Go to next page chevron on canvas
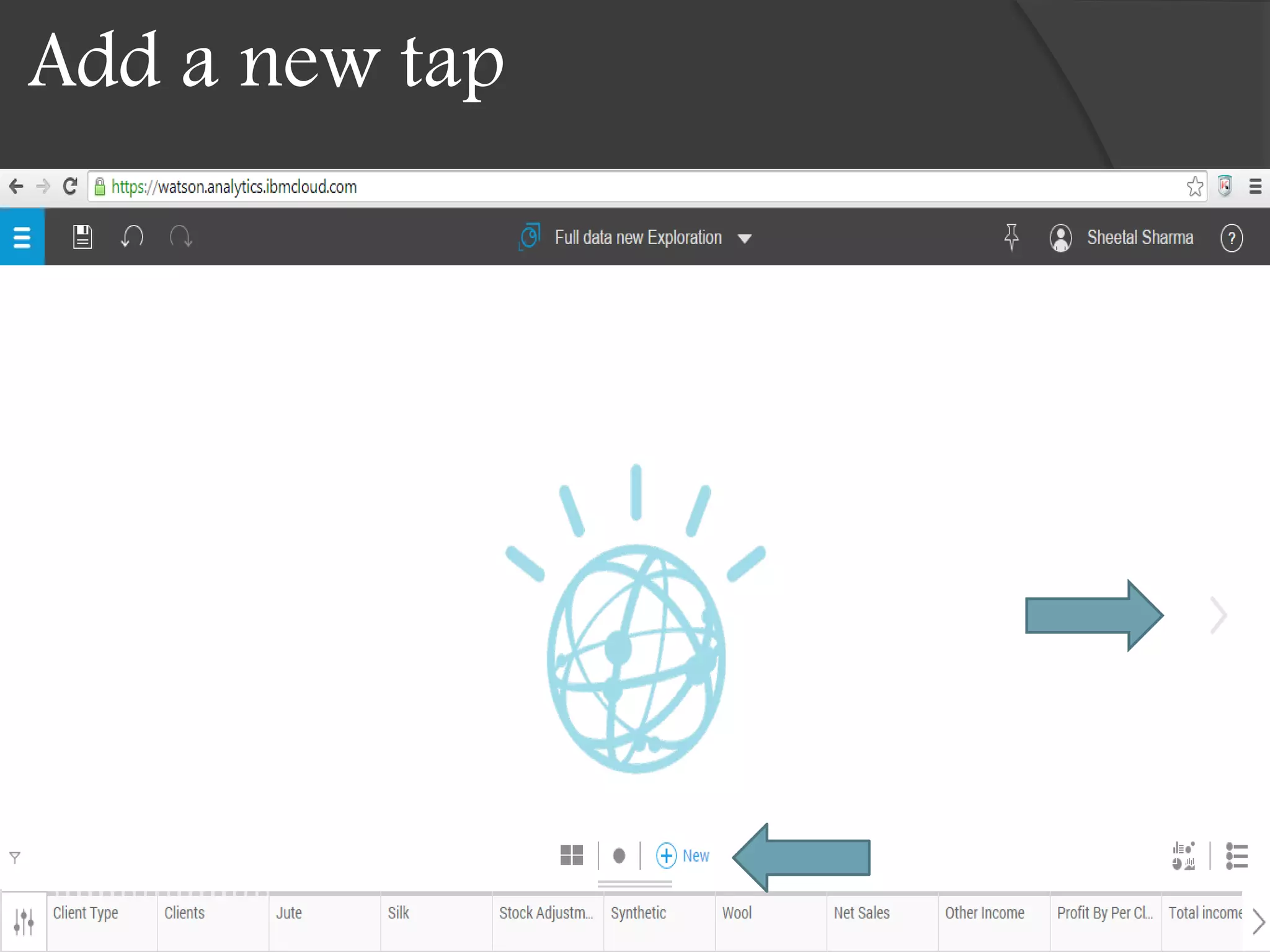The image size is (1270, 952). 1219,615
